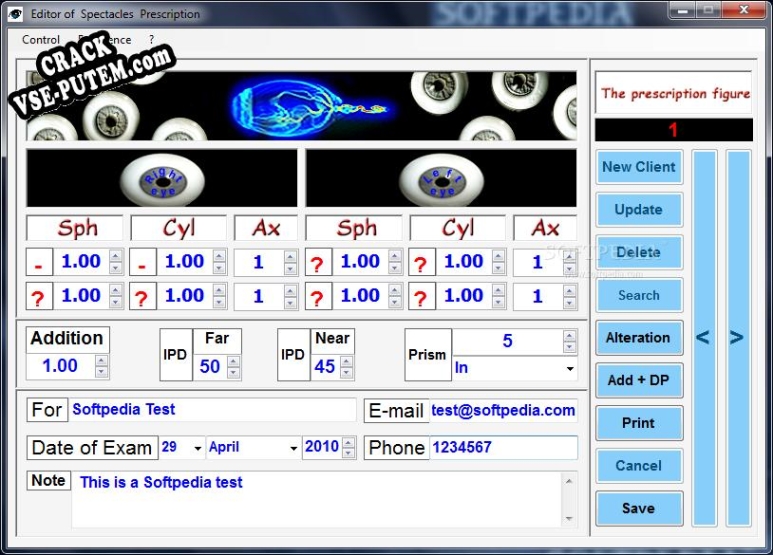The width and height of the screenshot is (773, 555).
Task: Click the next record arrow button
Action: pos(738,338)
